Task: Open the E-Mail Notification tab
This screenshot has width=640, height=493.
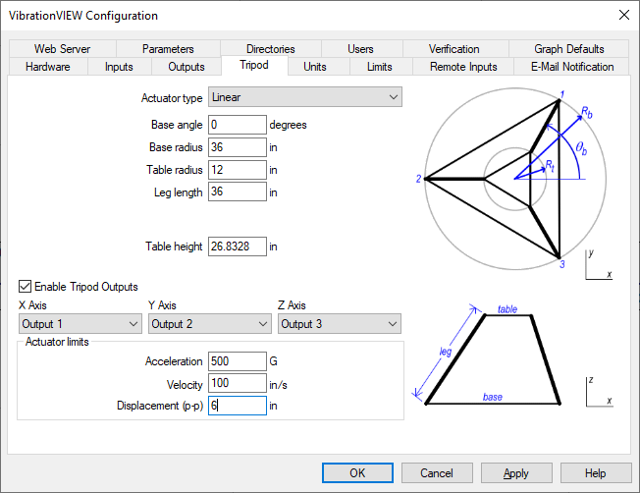Action: tap(572, 67)
